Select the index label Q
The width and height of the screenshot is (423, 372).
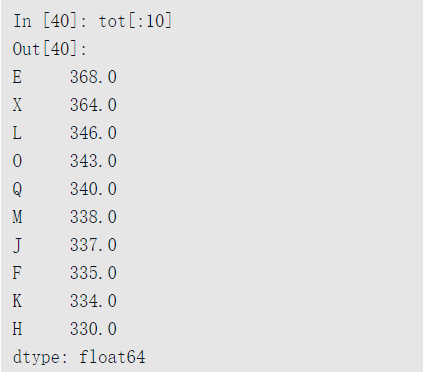click(x=17, y=189)
